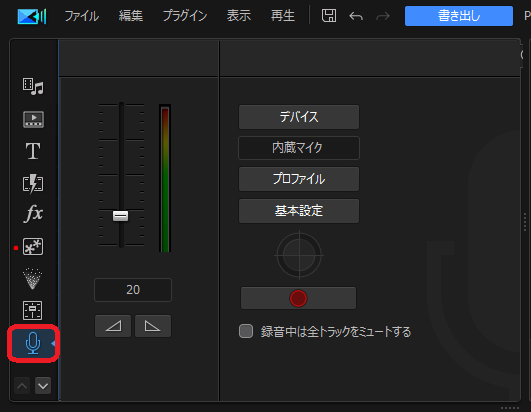The height and width of the screenshot is (412, 531).
Task: Click the 基本設定 button
Action: click(x=299, y=211)
